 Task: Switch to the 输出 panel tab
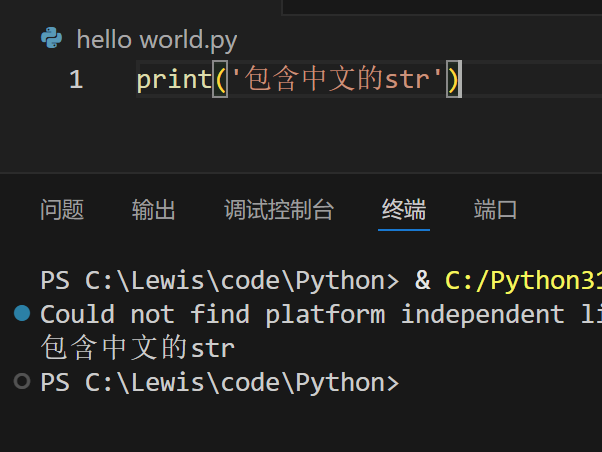[154, 210]
